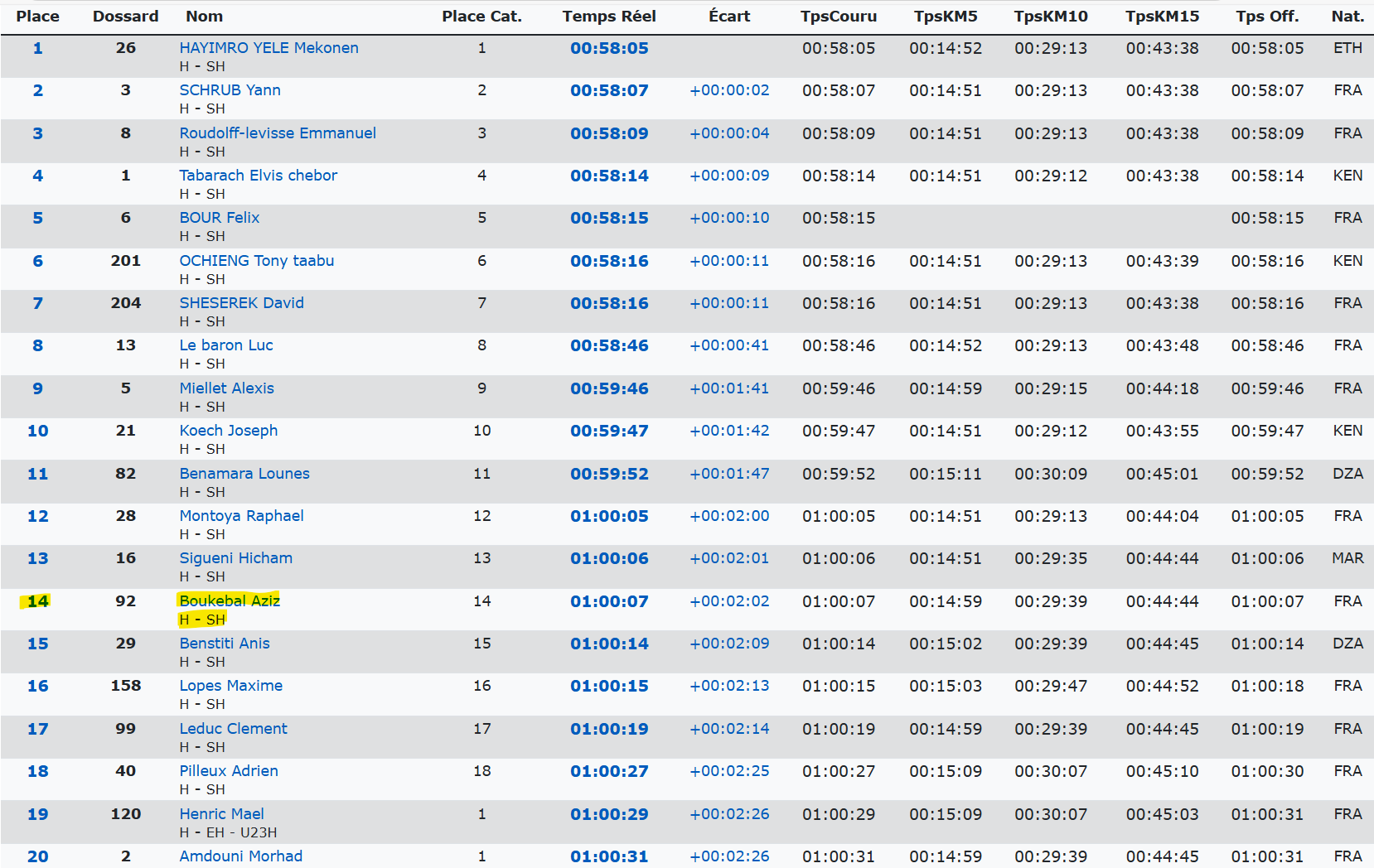The image size is (1374, 868).
Task: Click the Écart column header
Action: click(729, 17)
